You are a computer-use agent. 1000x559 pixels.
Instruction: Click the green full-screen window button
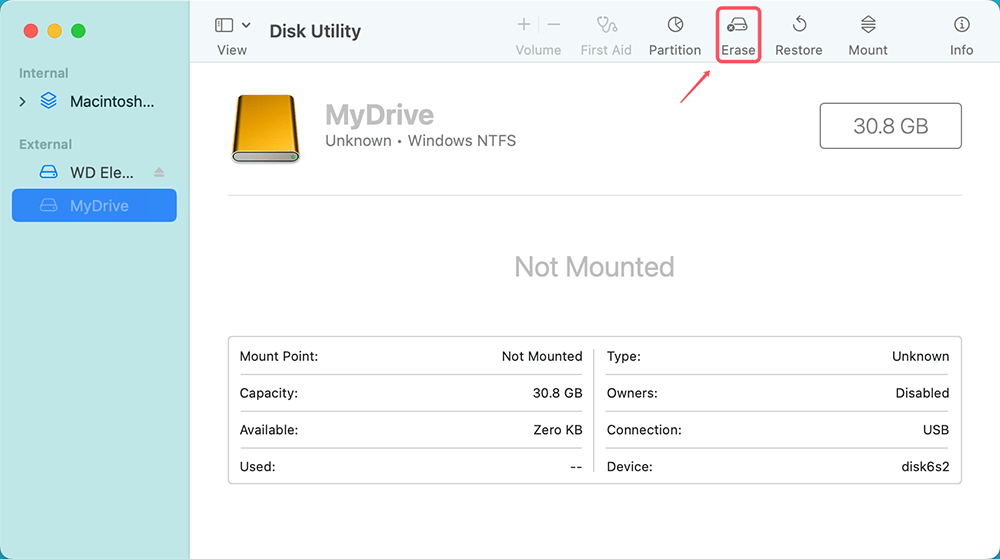point(78,31)
